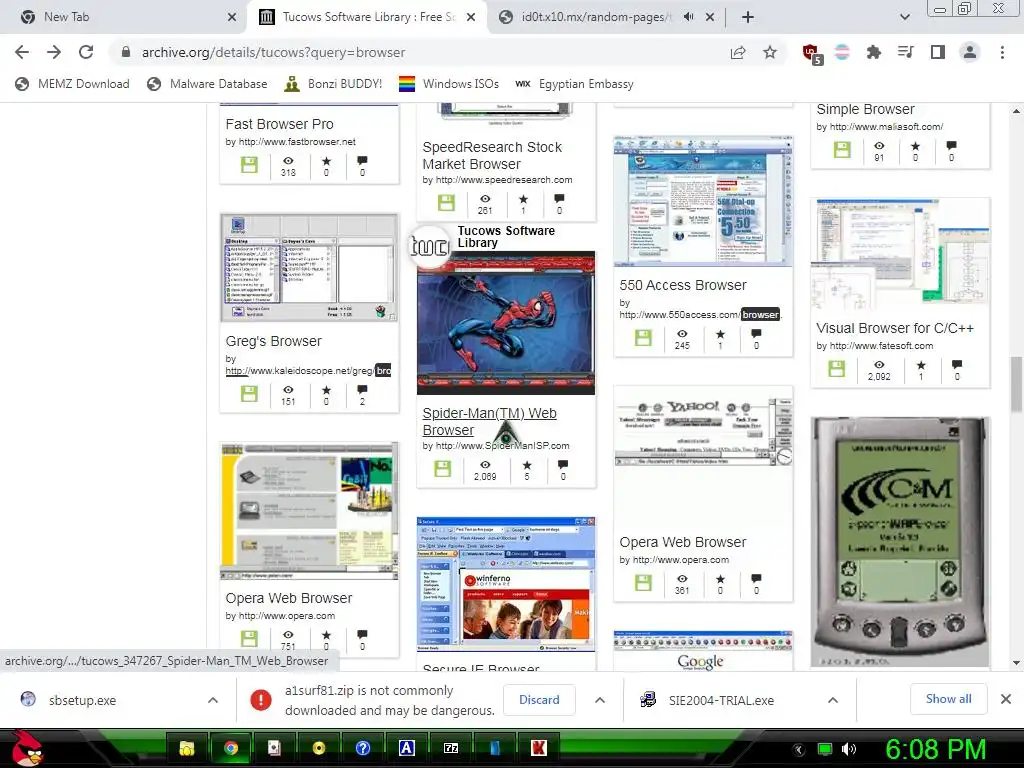Image resolution: width=1024 pixels, height=768 pixels.
Task: Open Chrome from the taskbar
Action: (230, 748)
